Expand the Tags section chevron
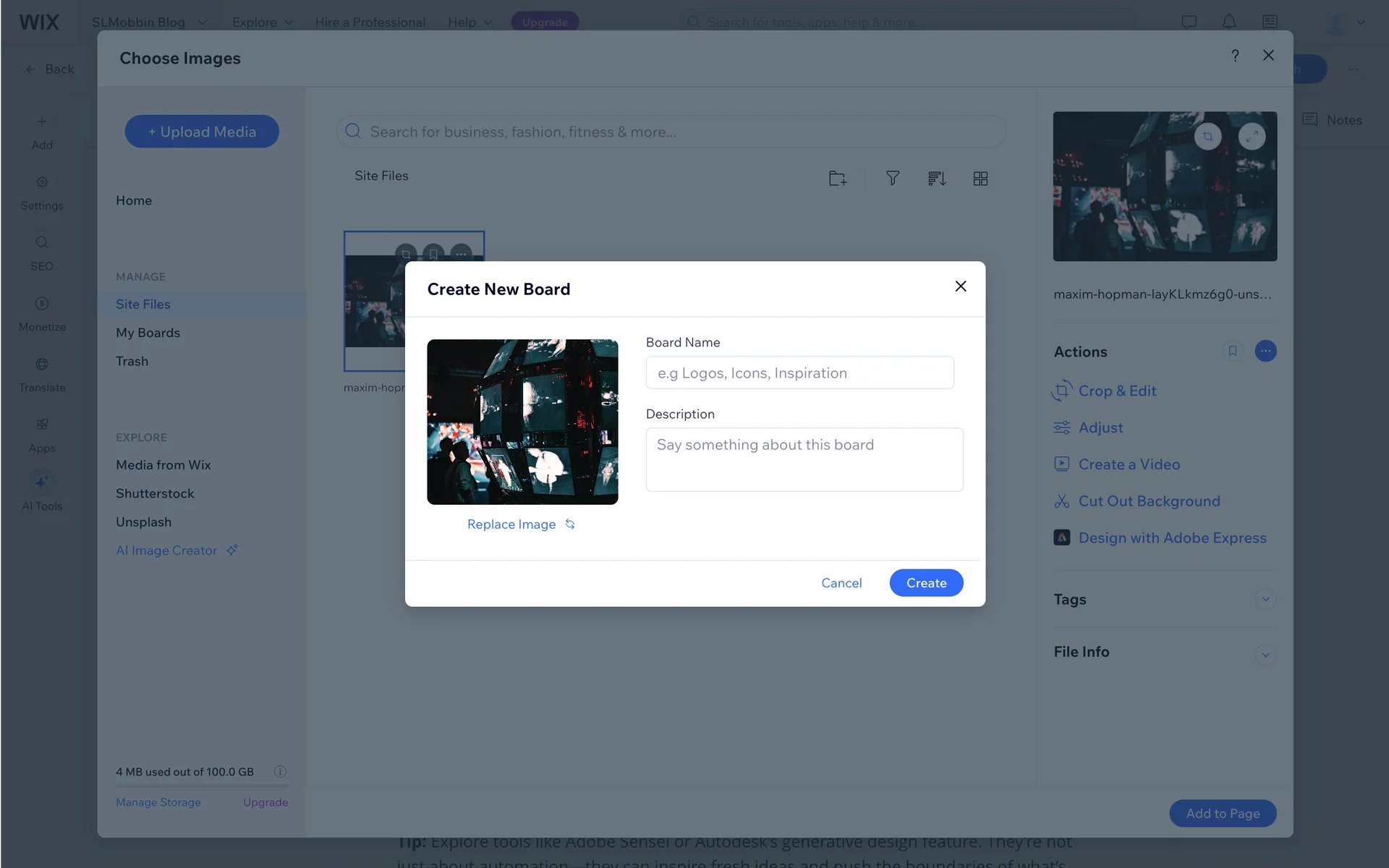 1265,599
